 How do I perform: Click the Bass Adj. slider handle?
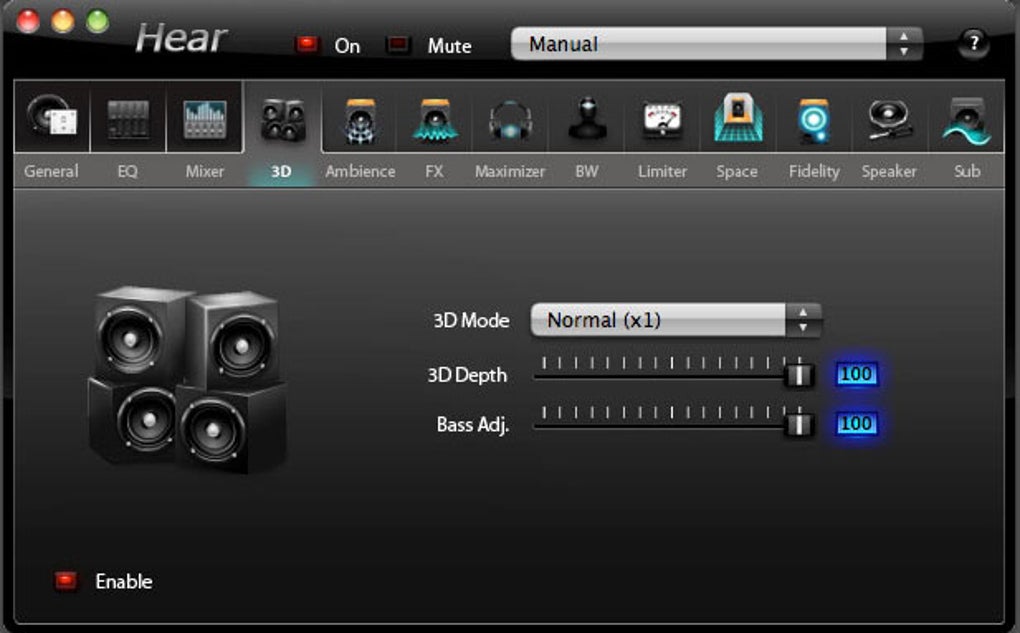[799, 424]
